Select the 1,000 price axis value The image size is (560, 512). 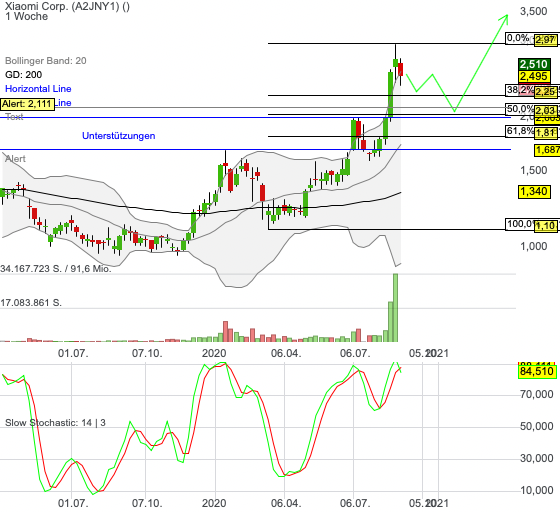534,246
